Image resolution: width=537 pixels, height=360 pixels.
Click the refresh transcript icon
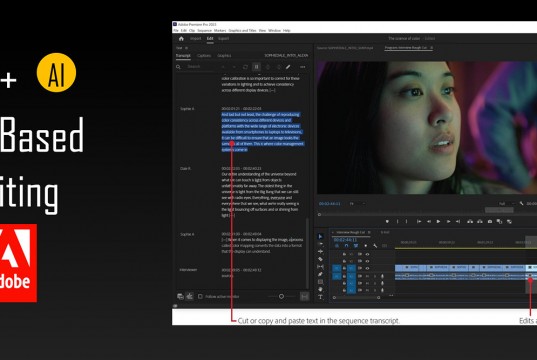pyautogui.click(x=245, y=67)
